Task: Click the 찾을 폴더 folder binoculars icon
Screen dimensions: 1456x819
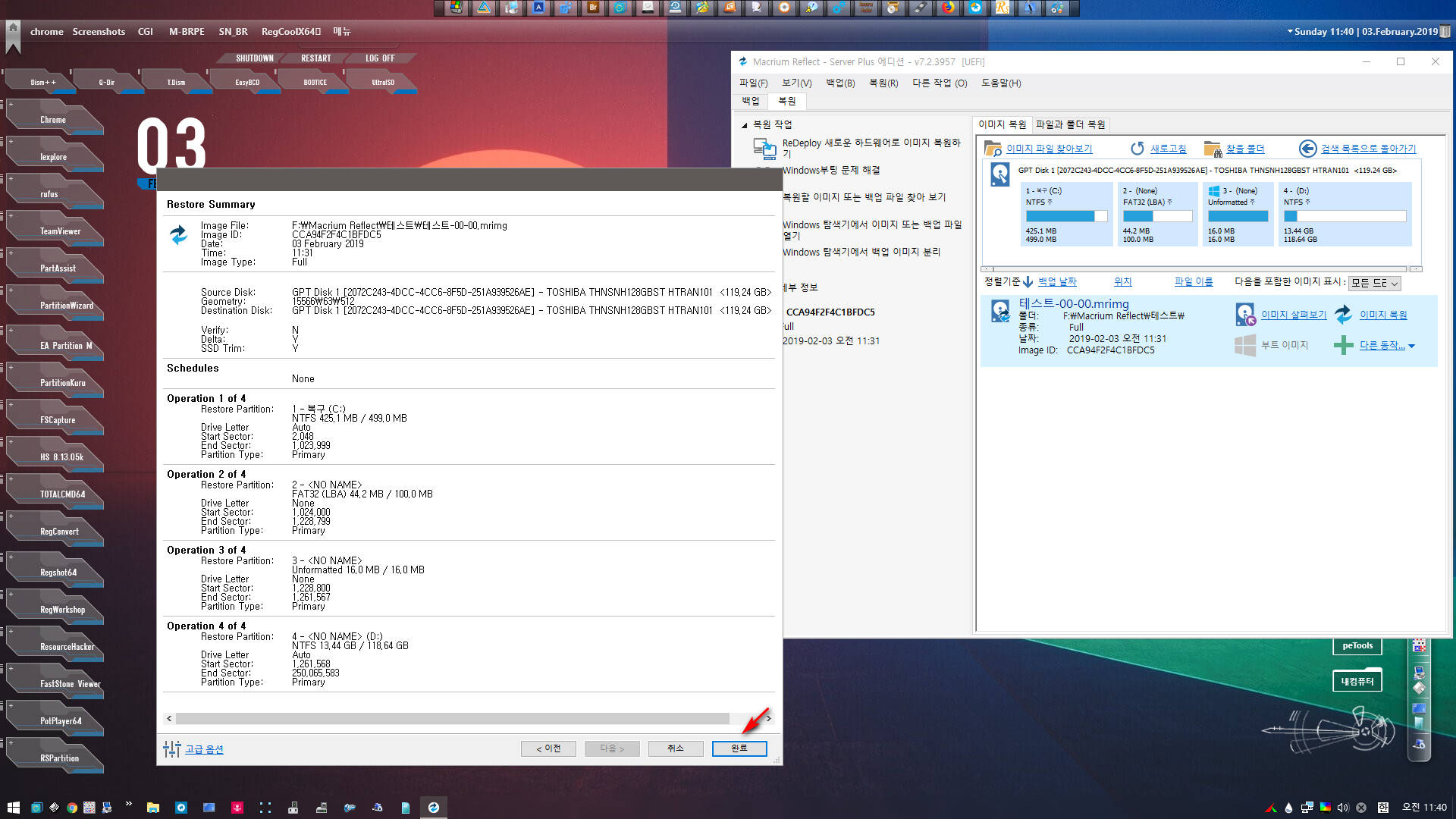Action: coord(1213,149)
